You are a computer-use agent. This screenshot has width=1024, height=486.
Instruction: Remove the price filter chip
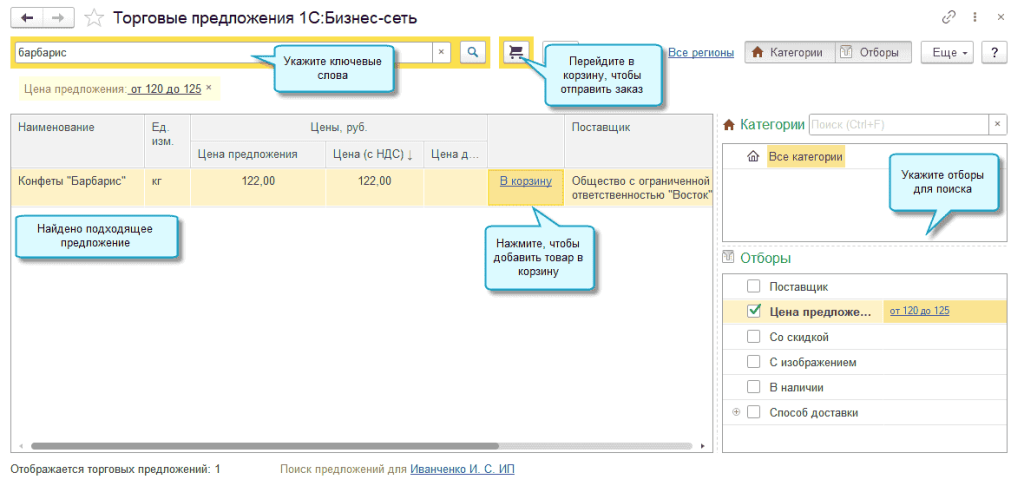(x=209, y=88)
